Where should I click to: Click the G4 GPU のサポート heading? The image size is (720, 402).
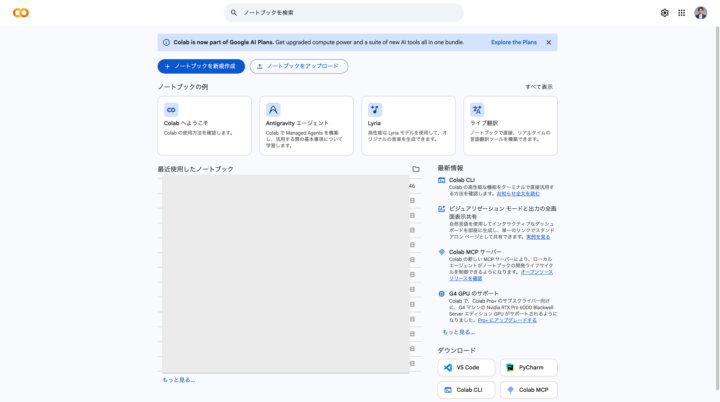tap(473, 294)
